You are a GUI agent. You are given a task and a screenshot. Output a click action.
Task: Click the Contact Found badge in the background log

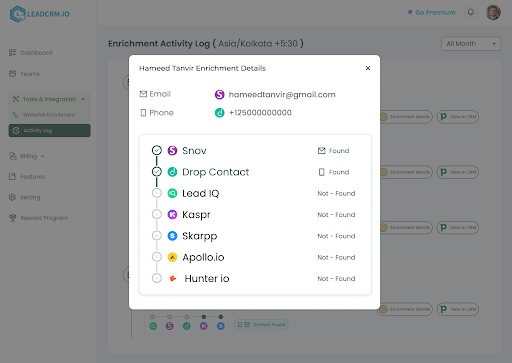point(261,324)
